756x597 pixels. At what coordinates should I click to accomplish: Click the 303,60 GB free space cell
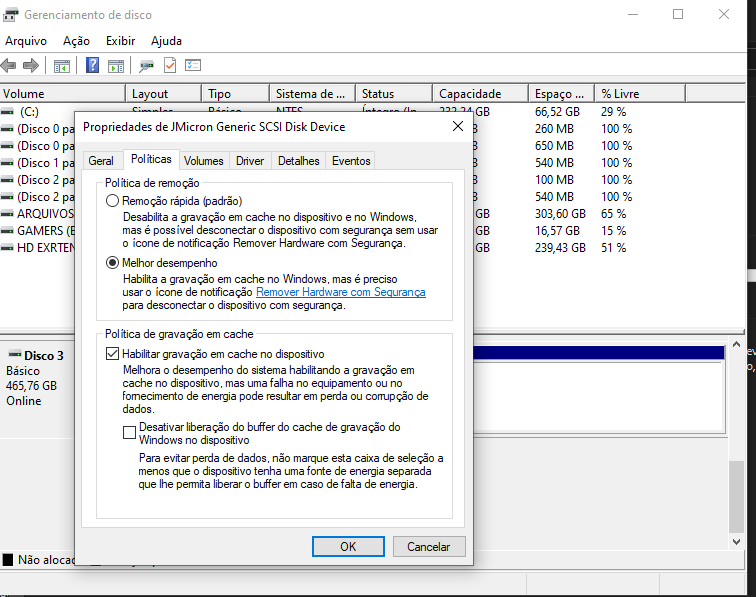[560, 214]
